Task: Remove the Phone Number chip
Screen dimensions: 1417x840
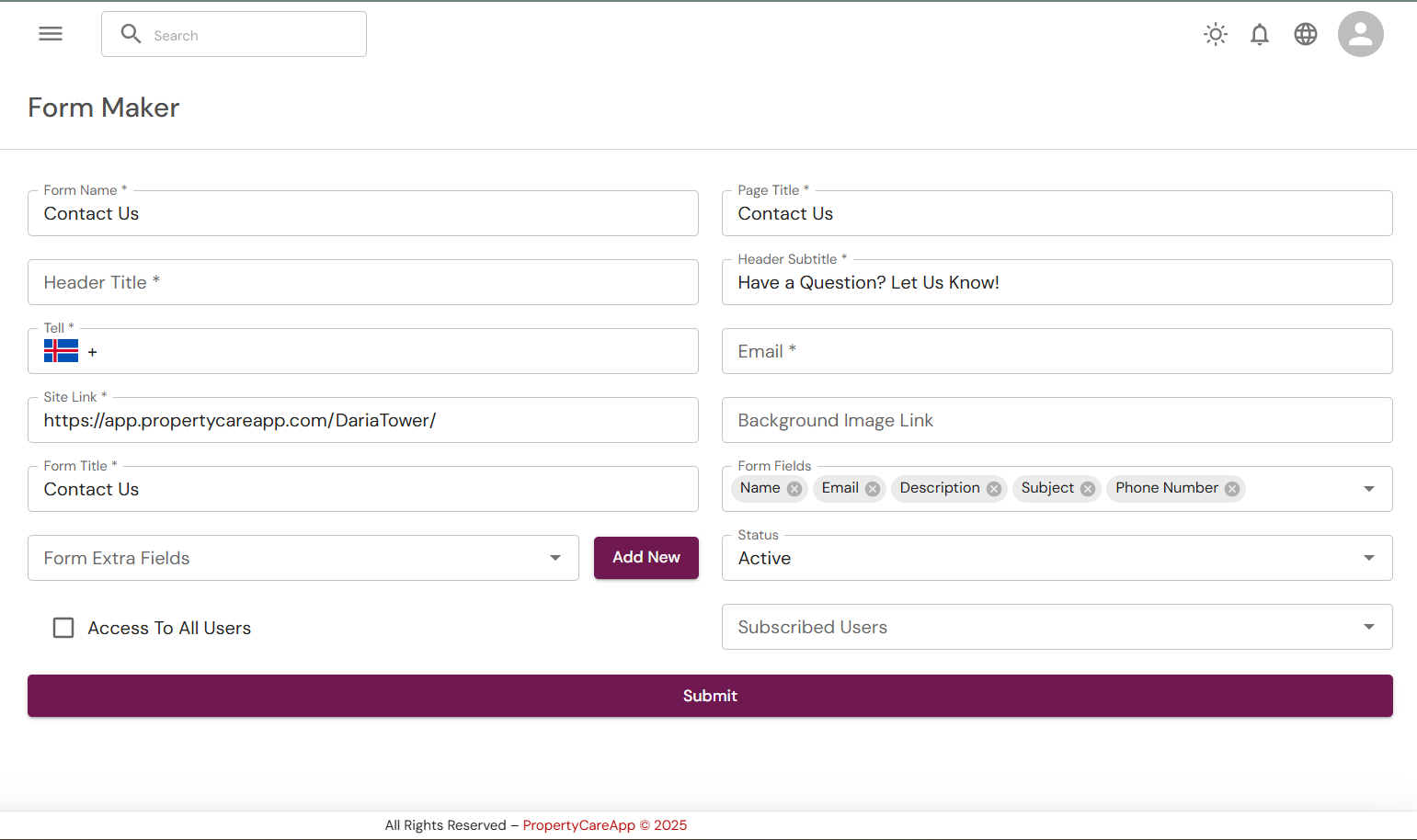Action: tap(1232, 489)
